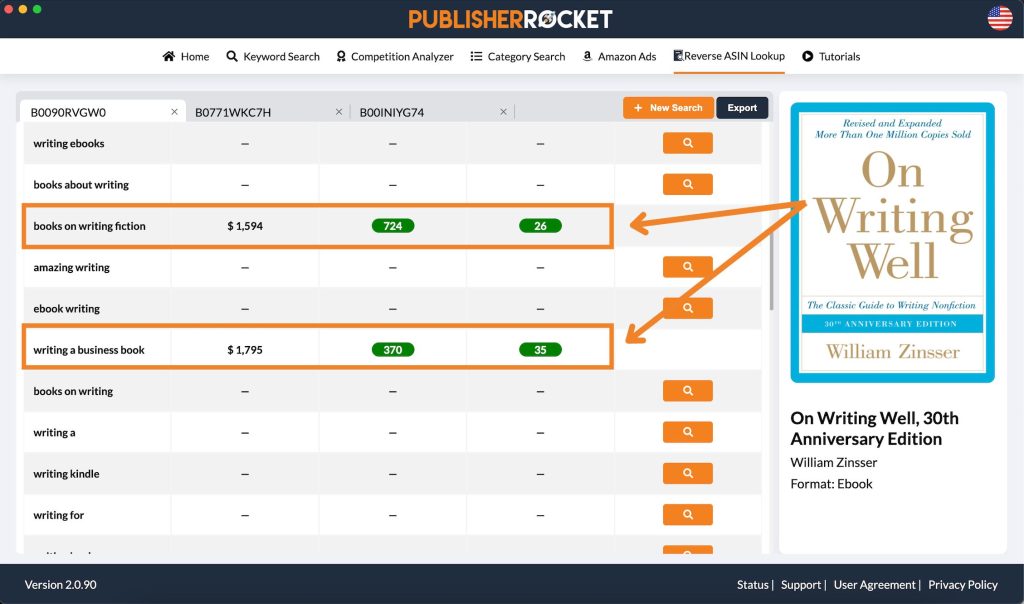Image resolution: width=1024 pixels, height=604 pixels.
Task: Select 'writing kindle' keyword text
Action: pos(66,473)
